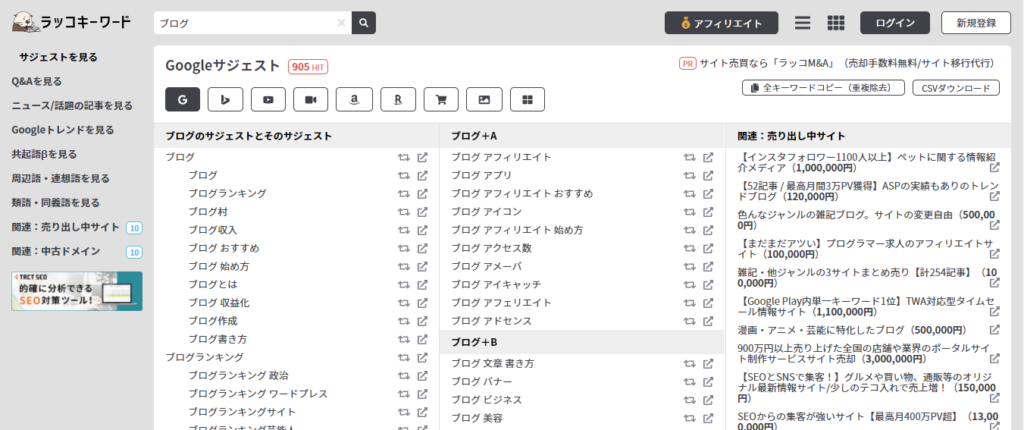This screenshot has width=1024, height=430.
Task: Re-search icon for ブログ アイコン row
Action: coord(690,212)
